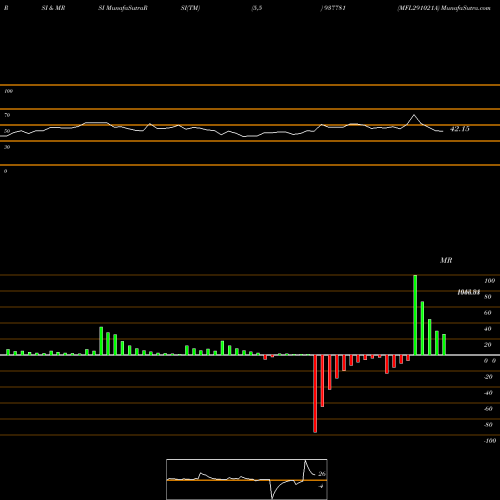Open the mini overview chart thumbnail
The image size is (500, 500).
[x=247, y=479]
